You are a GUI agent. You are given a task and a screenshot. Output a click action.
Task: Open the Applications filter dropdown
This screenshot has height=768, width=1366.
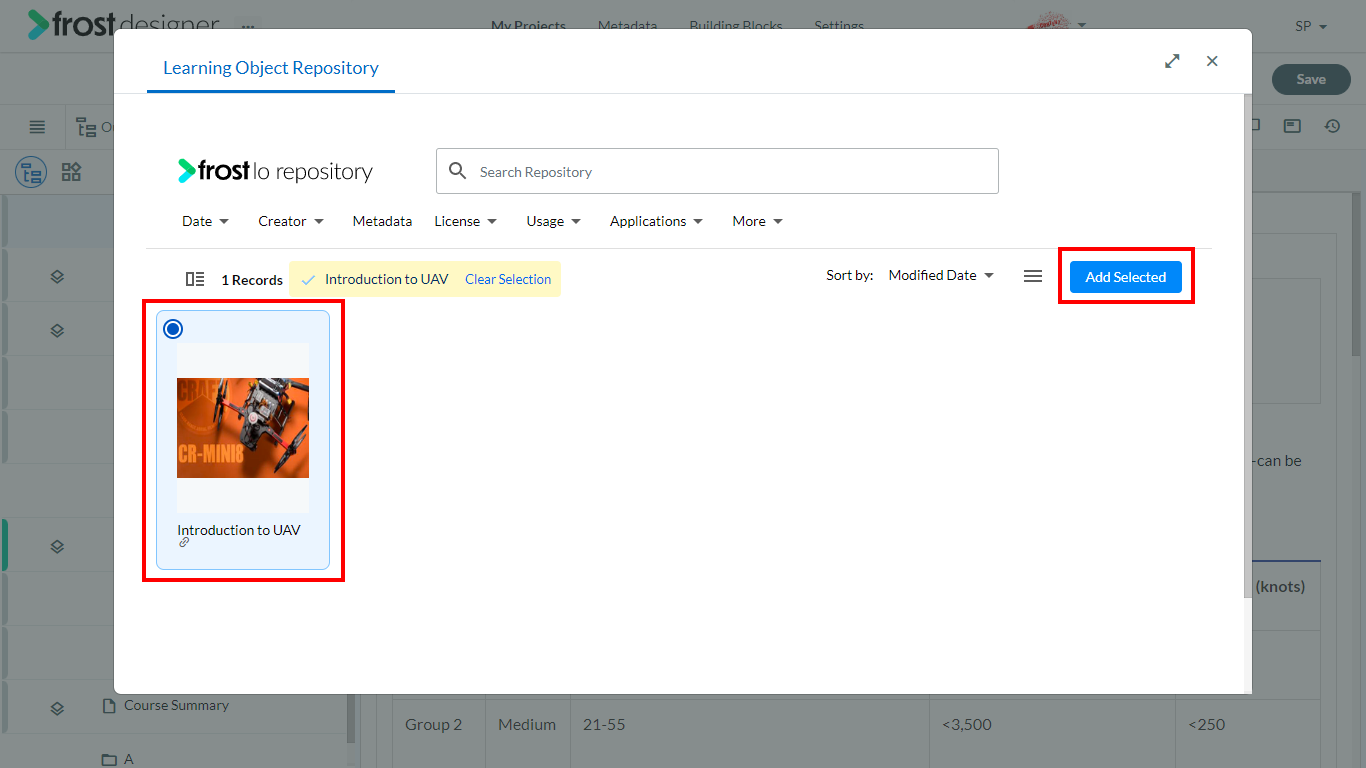pos(656,221)
